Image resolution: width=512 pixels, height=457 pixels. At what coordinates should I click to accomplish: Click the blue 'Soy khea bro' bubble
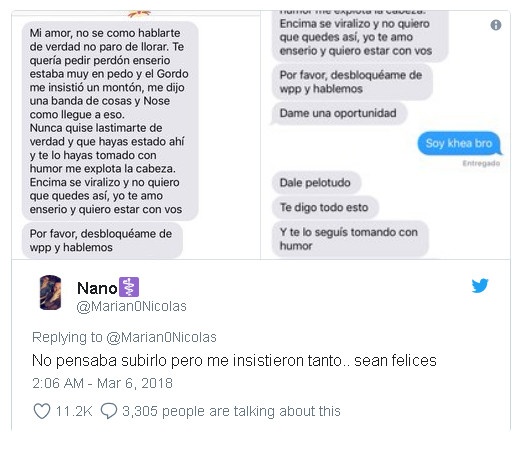coord(459,143)
